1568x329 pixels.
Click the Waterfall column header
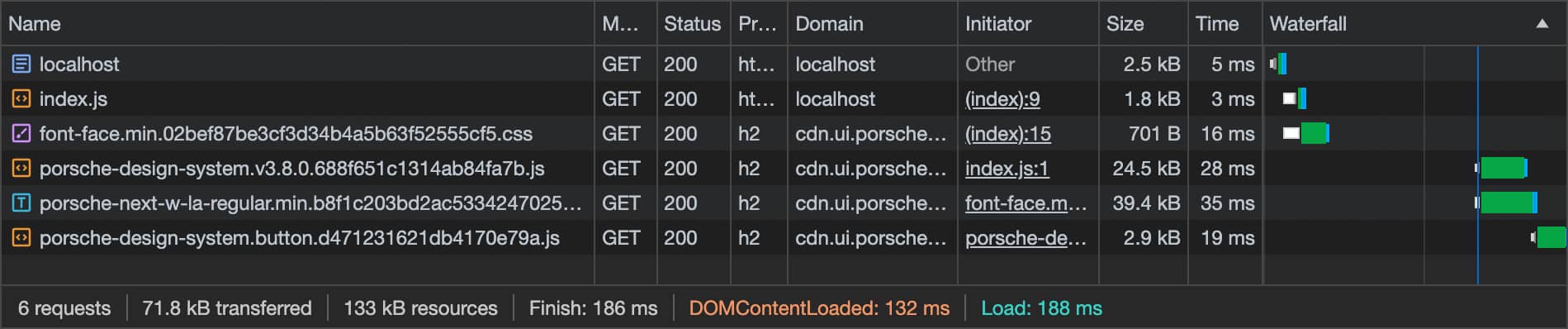pos(1414,23)
